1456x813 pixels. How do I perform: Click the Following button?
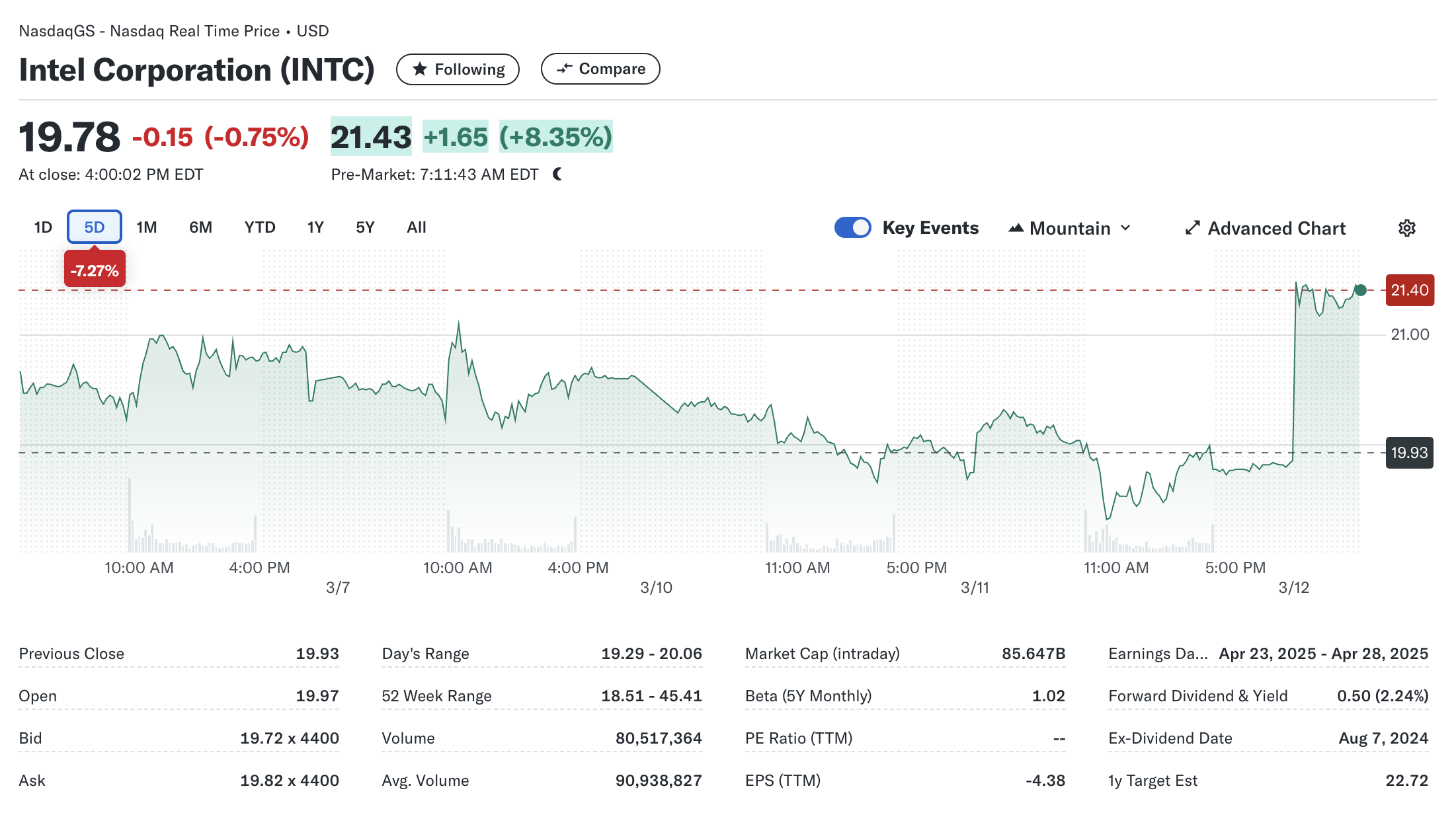[458, 69]
